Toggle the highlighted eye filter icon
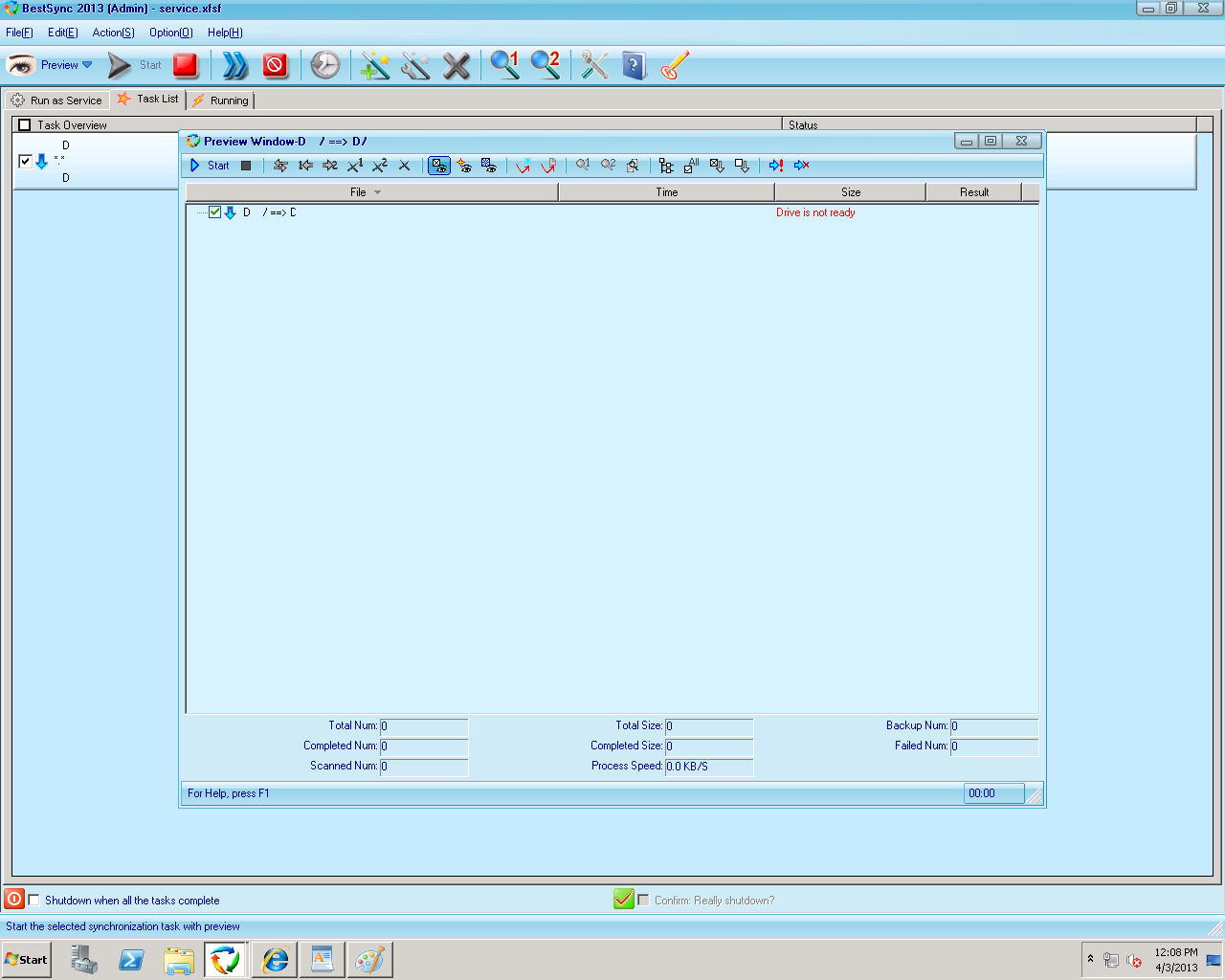The image size is (1225, 980). click(439, 166)
